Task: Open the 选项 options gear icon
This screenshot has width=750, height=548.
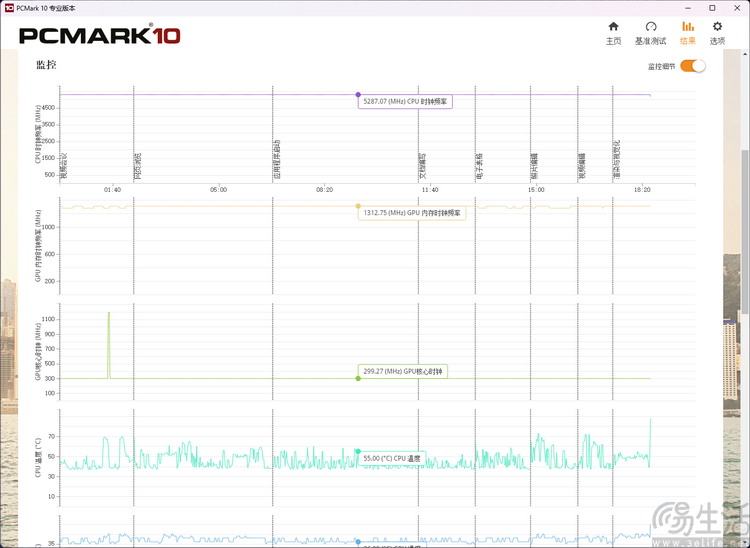Action: [x=717, y=26]
